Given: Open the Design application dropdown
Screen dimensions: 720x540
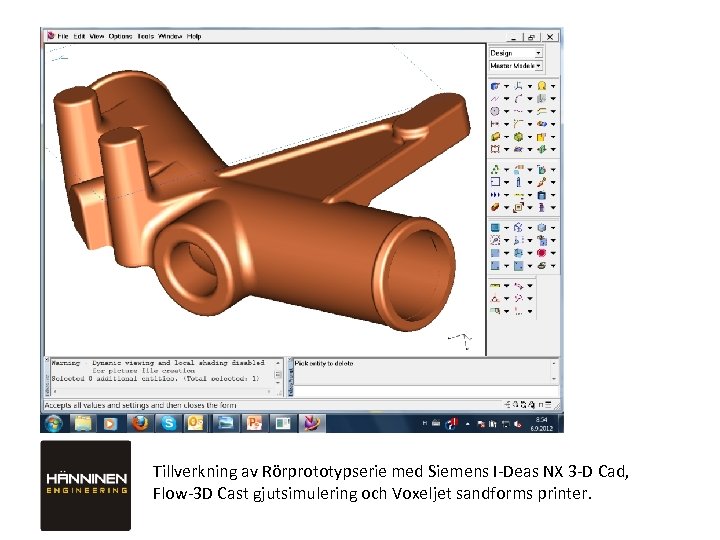Looking at the screenshot, I should point(516,53).
